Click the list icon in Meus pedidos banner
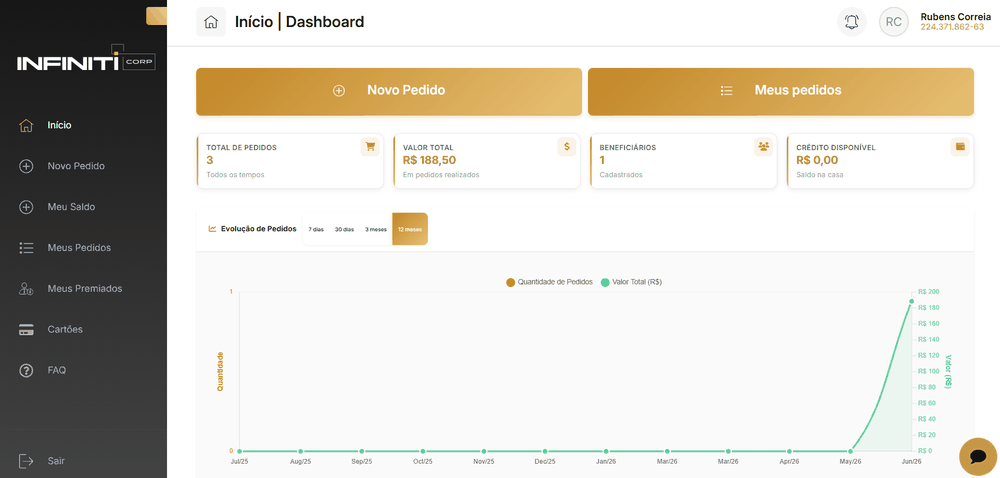 (726, 91)
